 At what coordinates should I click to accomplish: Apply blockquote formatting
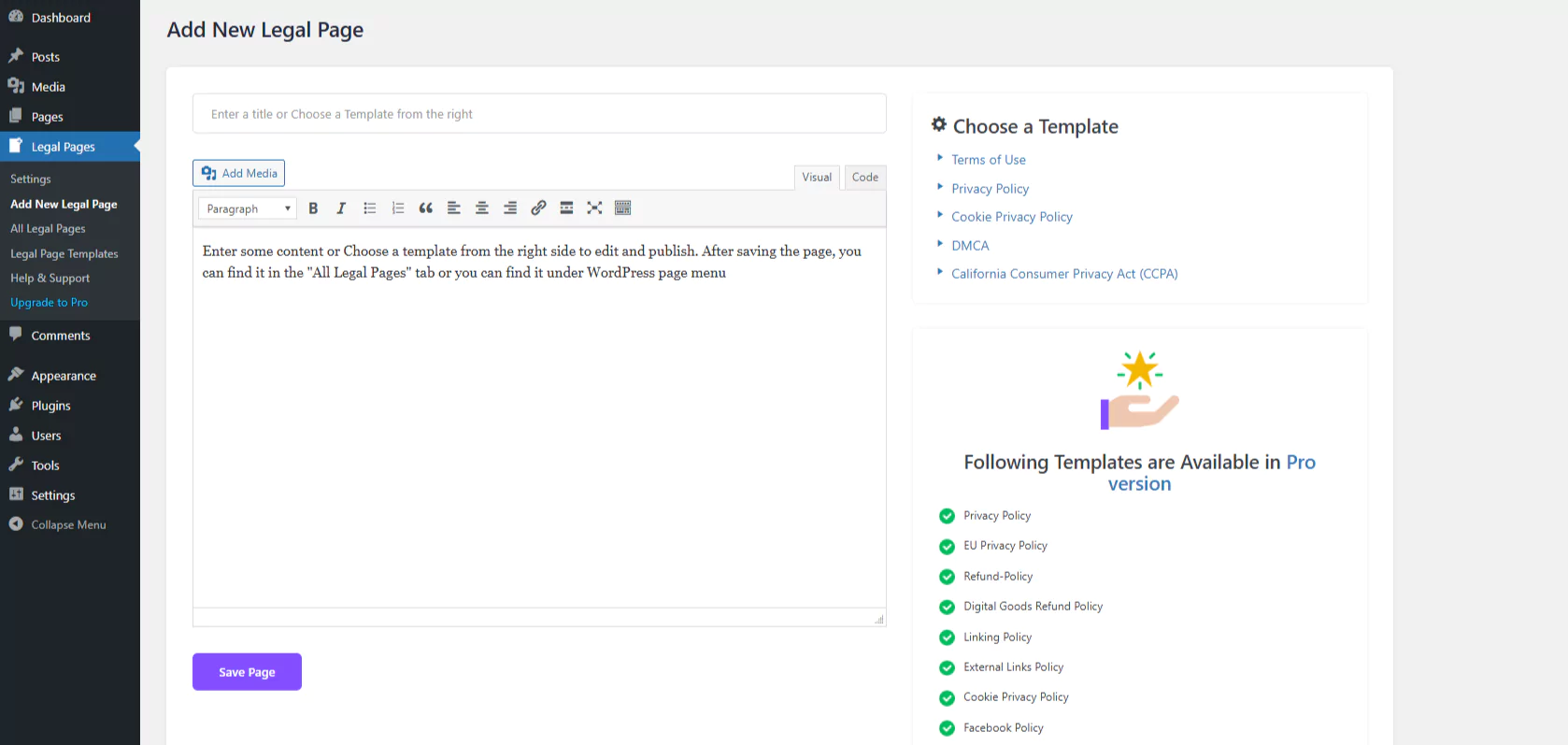pos(426,208)
